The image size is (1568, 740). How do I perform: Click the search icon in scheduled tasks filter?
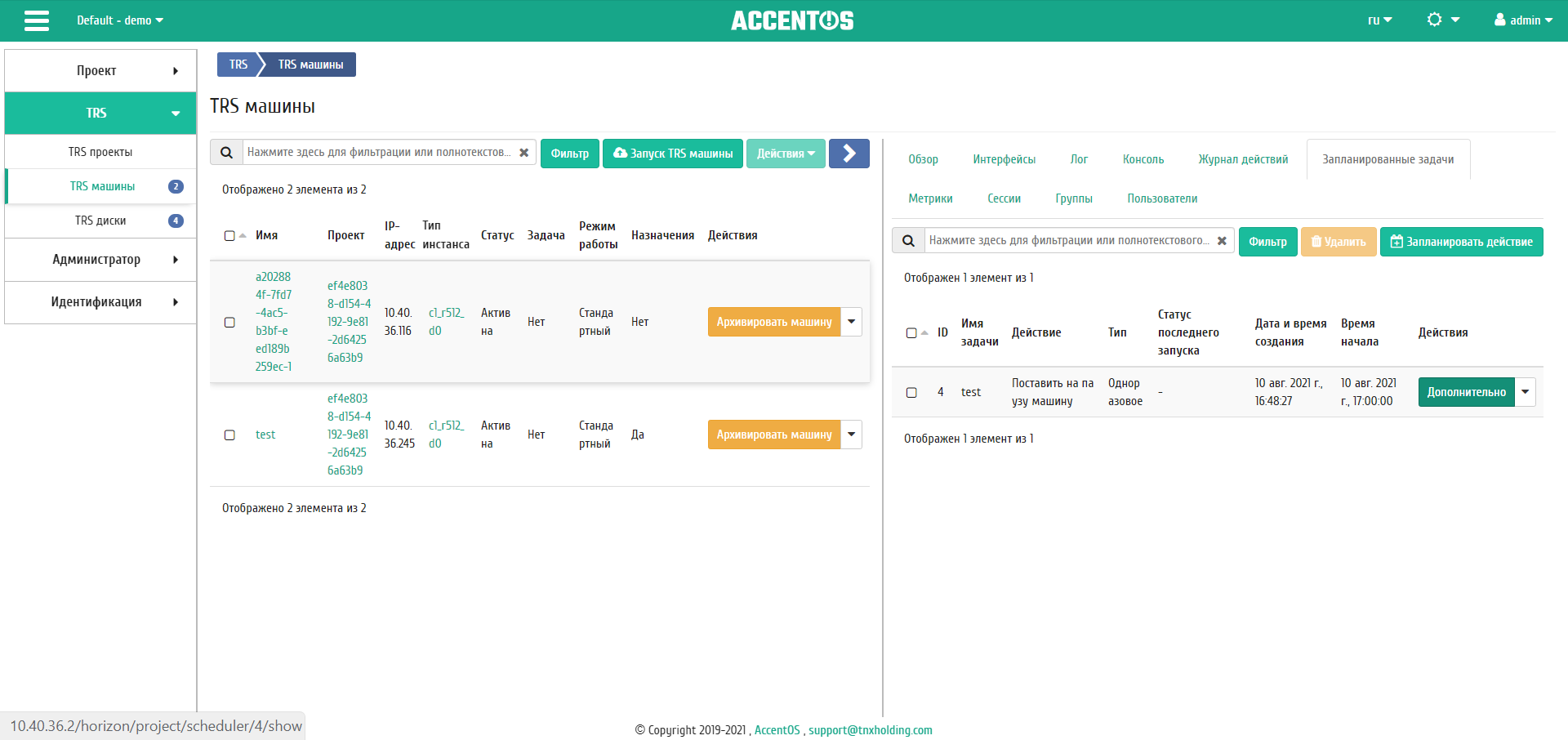908,241
